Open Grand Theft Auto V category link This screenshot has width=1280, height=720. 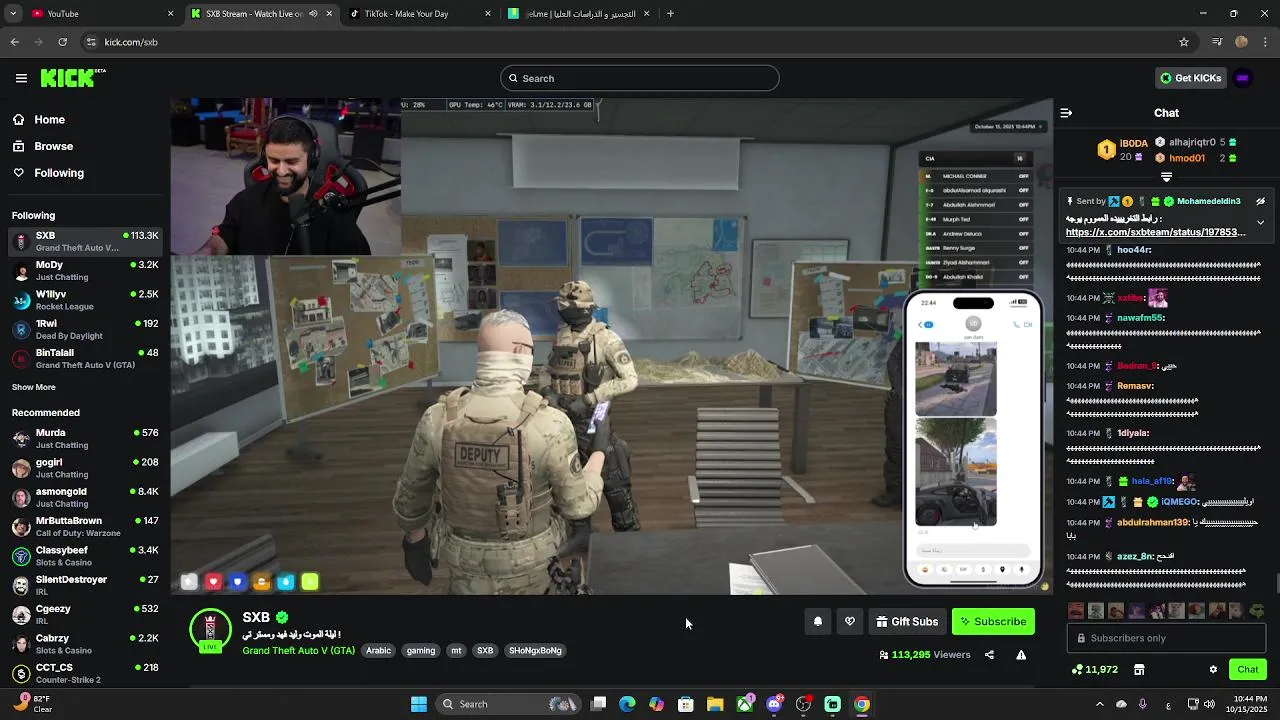click(x=298, y=650)
